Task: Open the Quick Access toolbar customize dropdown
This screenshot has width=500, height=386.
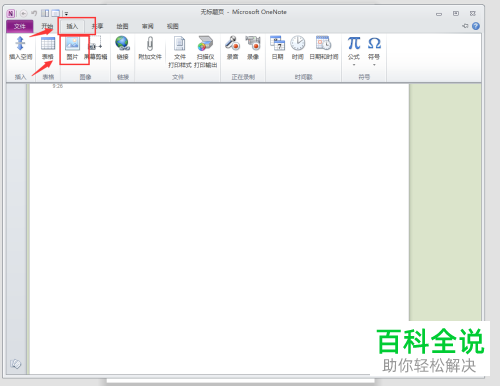Action: coord(66,14)
